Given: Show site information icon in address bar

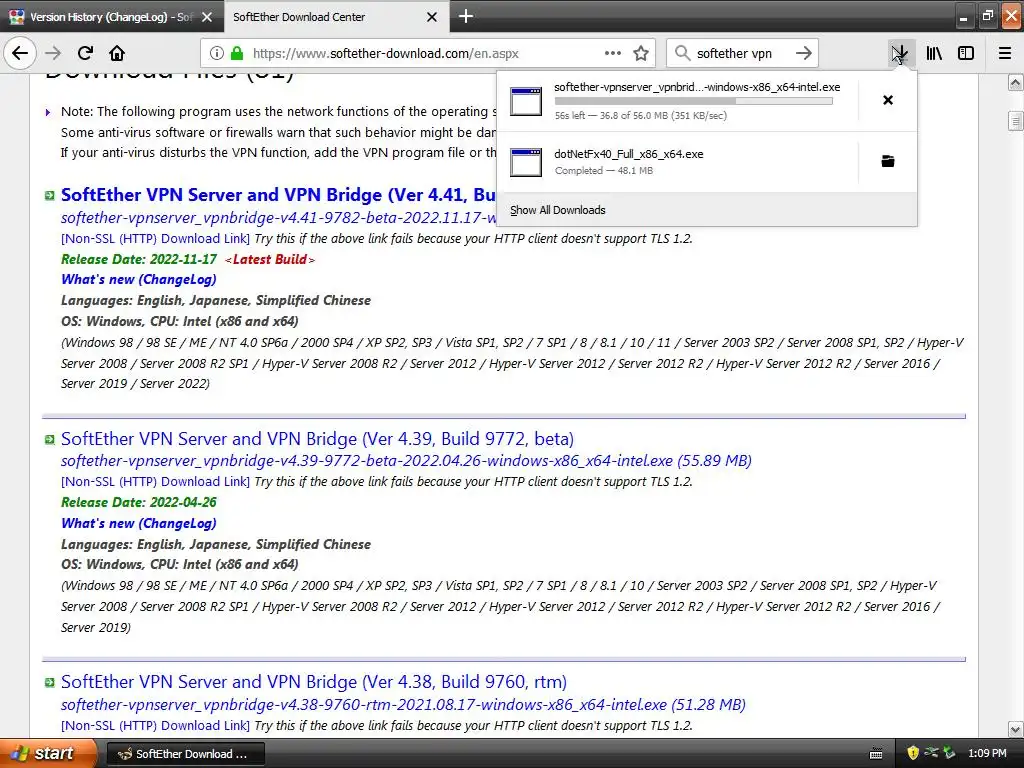Looking at the screenshot, I should (x=217, y=53).
